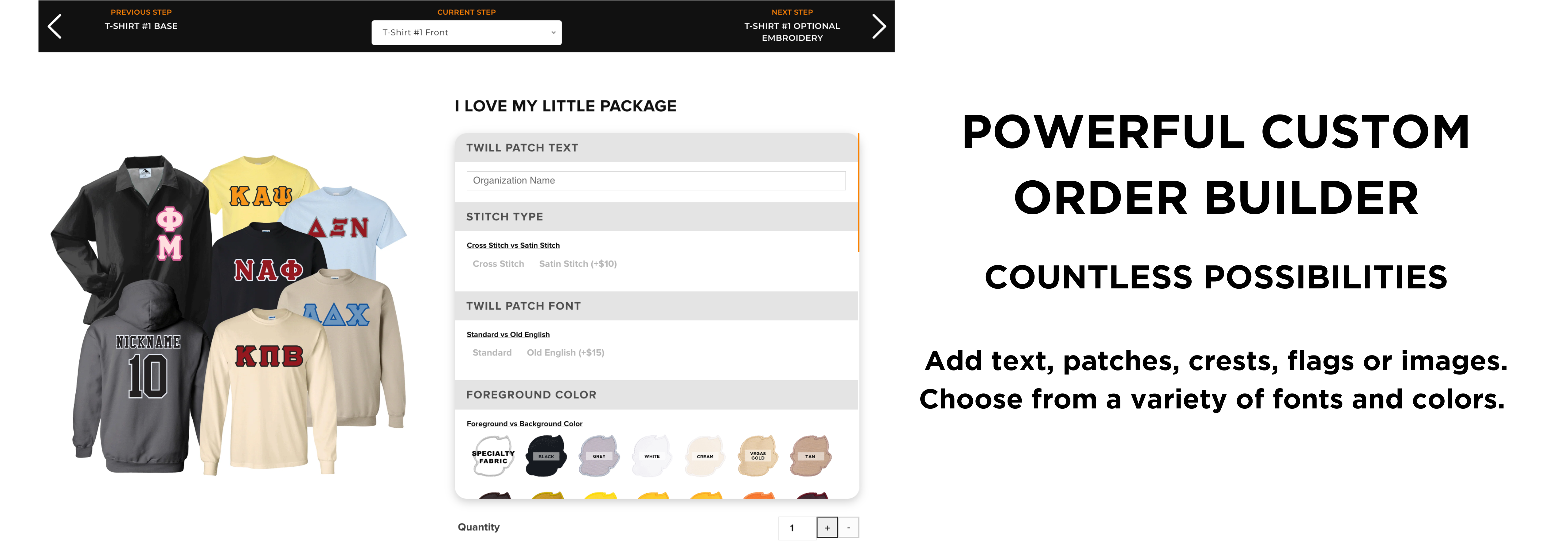Click the next step right arrow
This screenshot has width=1568, height=545.
(x=878, y=27)
